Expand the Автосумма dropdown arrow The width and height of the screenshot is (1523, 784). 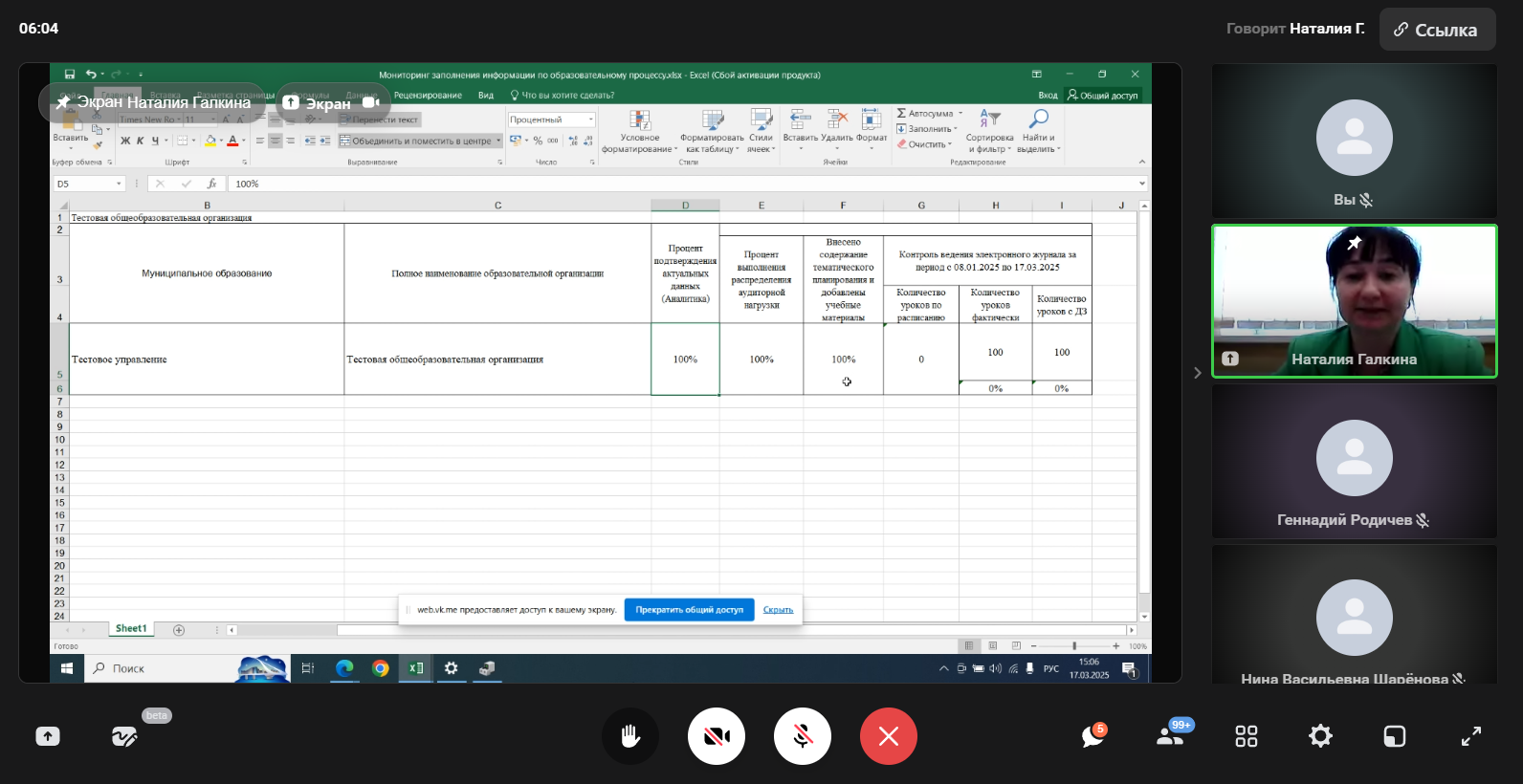point(960,114)
